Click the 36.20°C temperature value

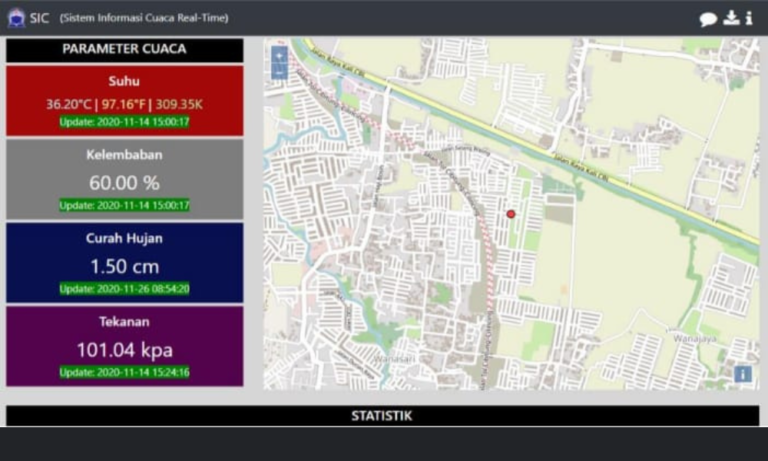[x=69, y=104]
